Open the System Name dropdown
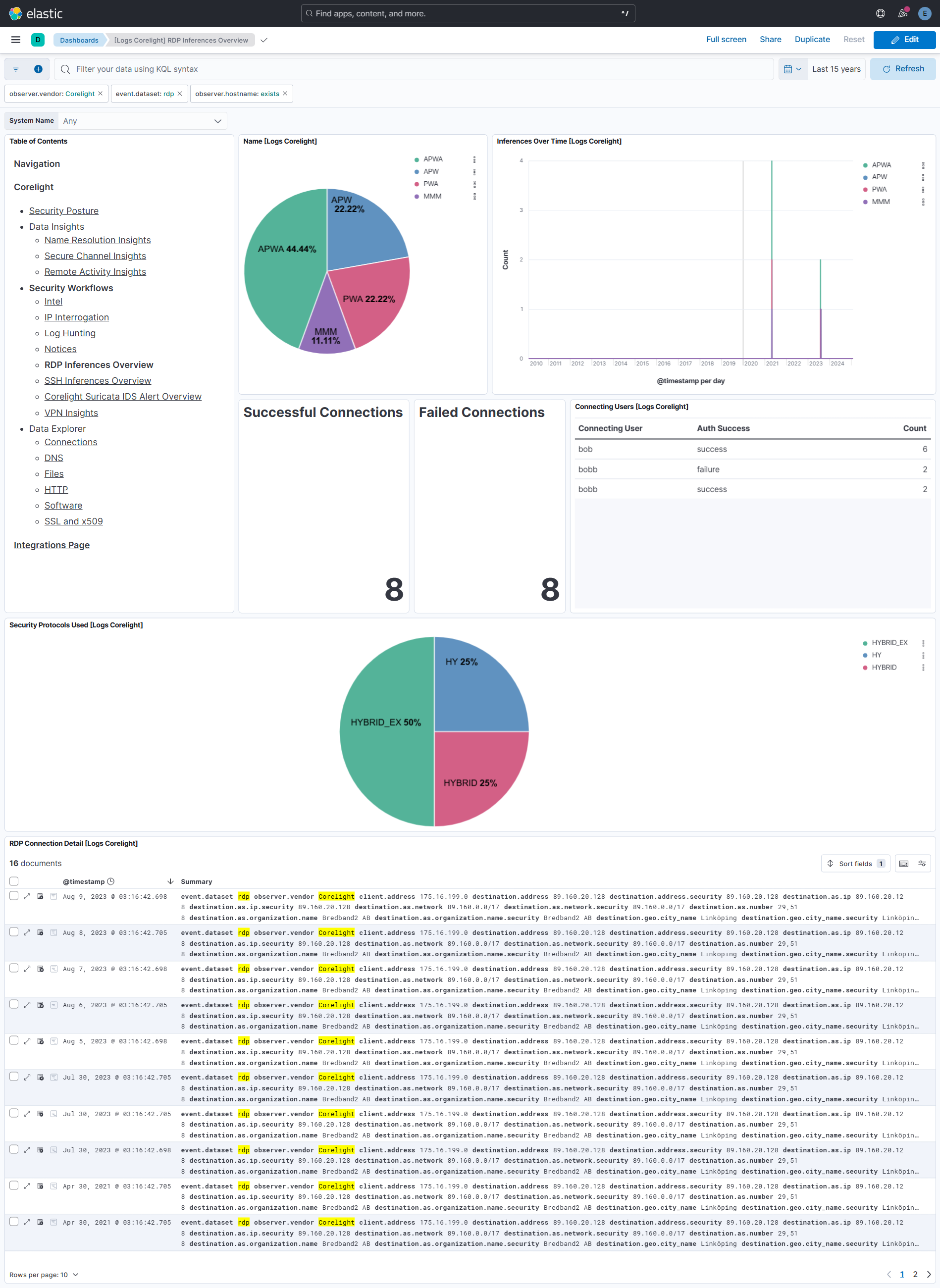The image size is (940, 1288). tap(142, 121)
